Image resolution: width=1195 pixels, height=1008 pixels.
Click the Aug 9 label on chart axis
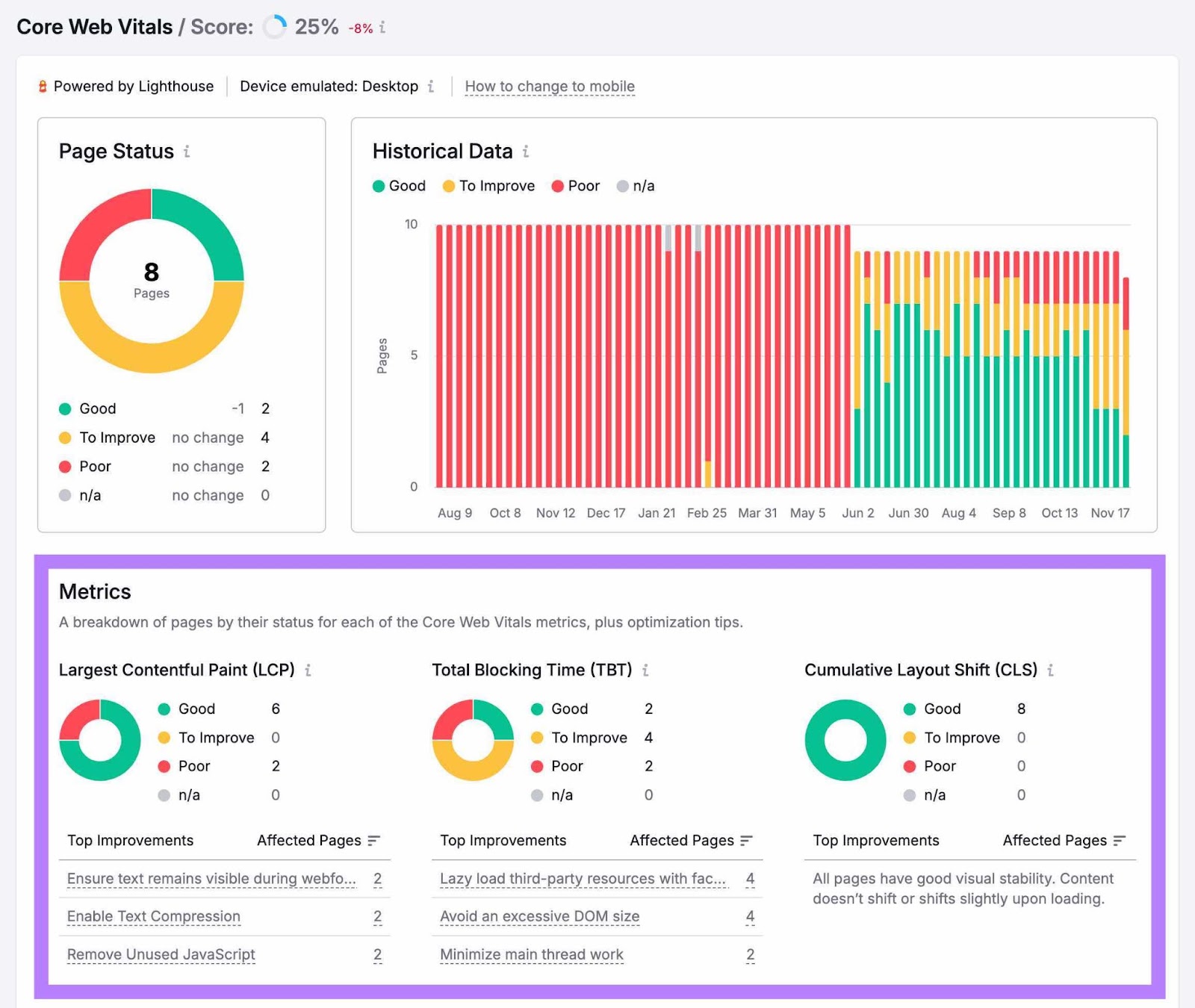pos(455,513)
